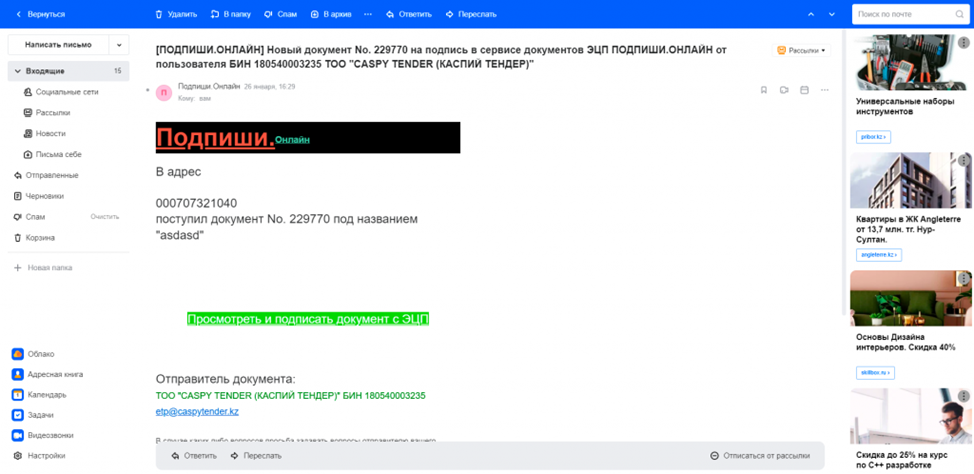
Task: Open the Задачи tasks app
Action: coord(33,415)
